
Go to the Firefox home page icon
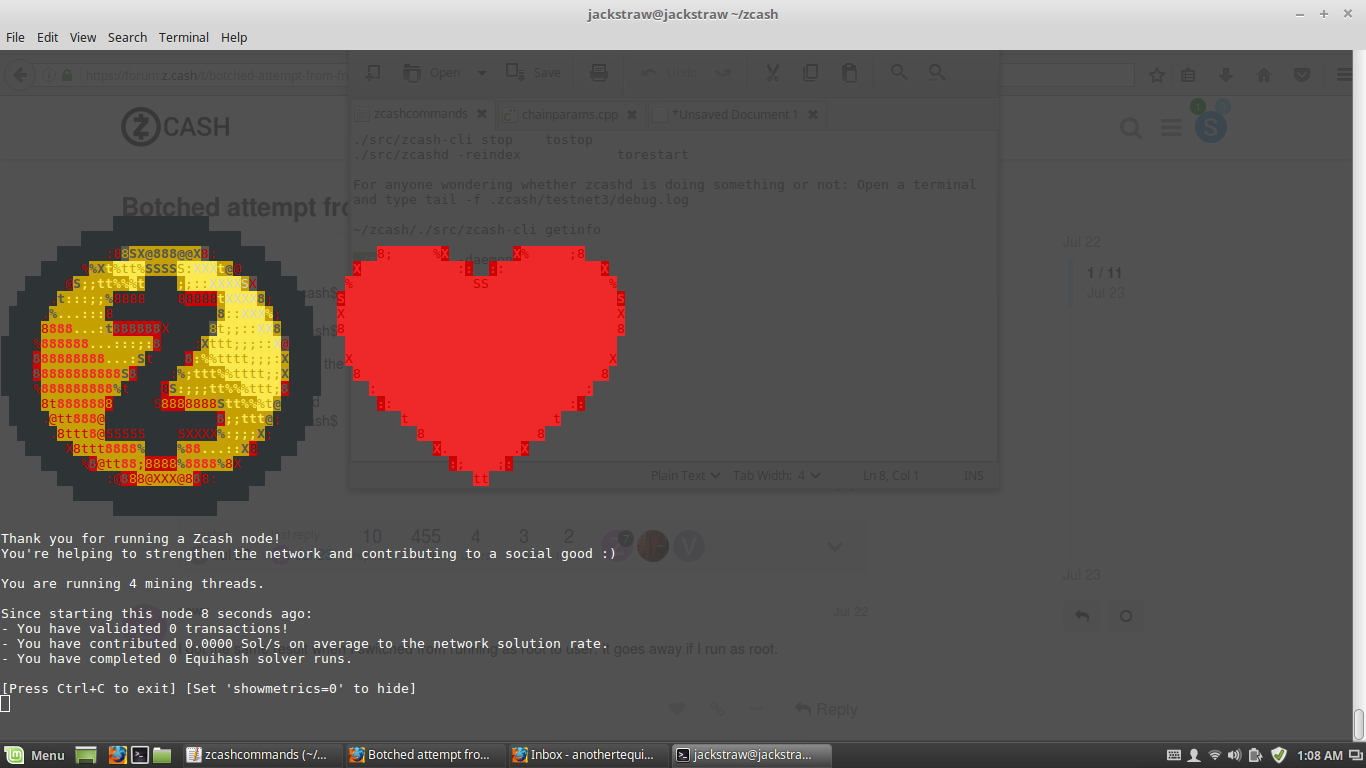tap(1264, 75)
